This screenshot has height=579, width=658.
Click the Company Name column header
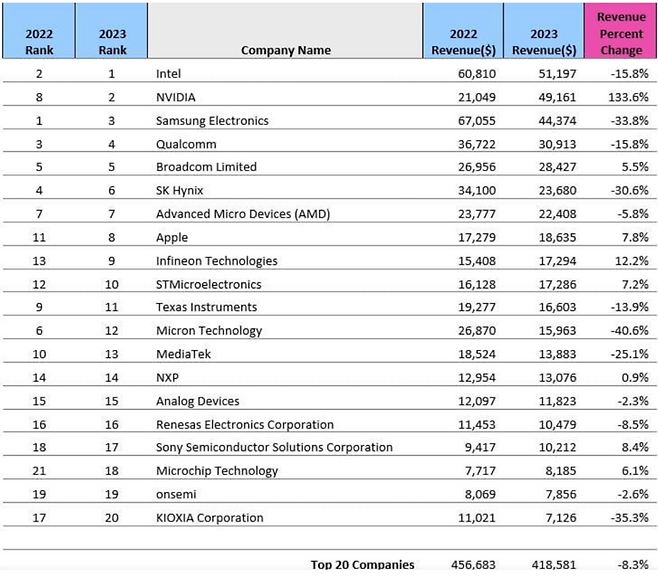tap(285, 50)
